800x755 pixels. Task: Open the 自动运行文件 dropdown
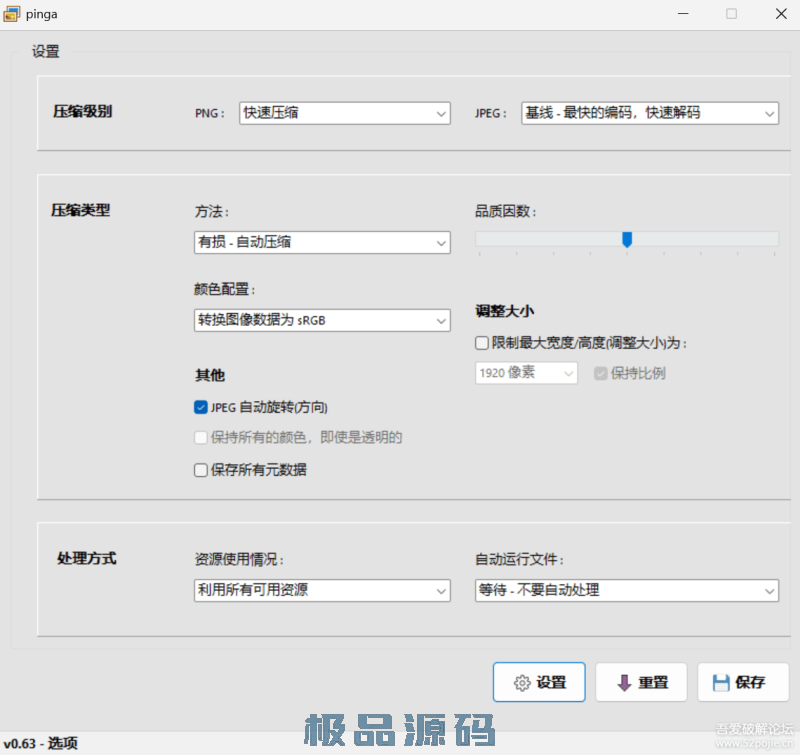(626, 591)
